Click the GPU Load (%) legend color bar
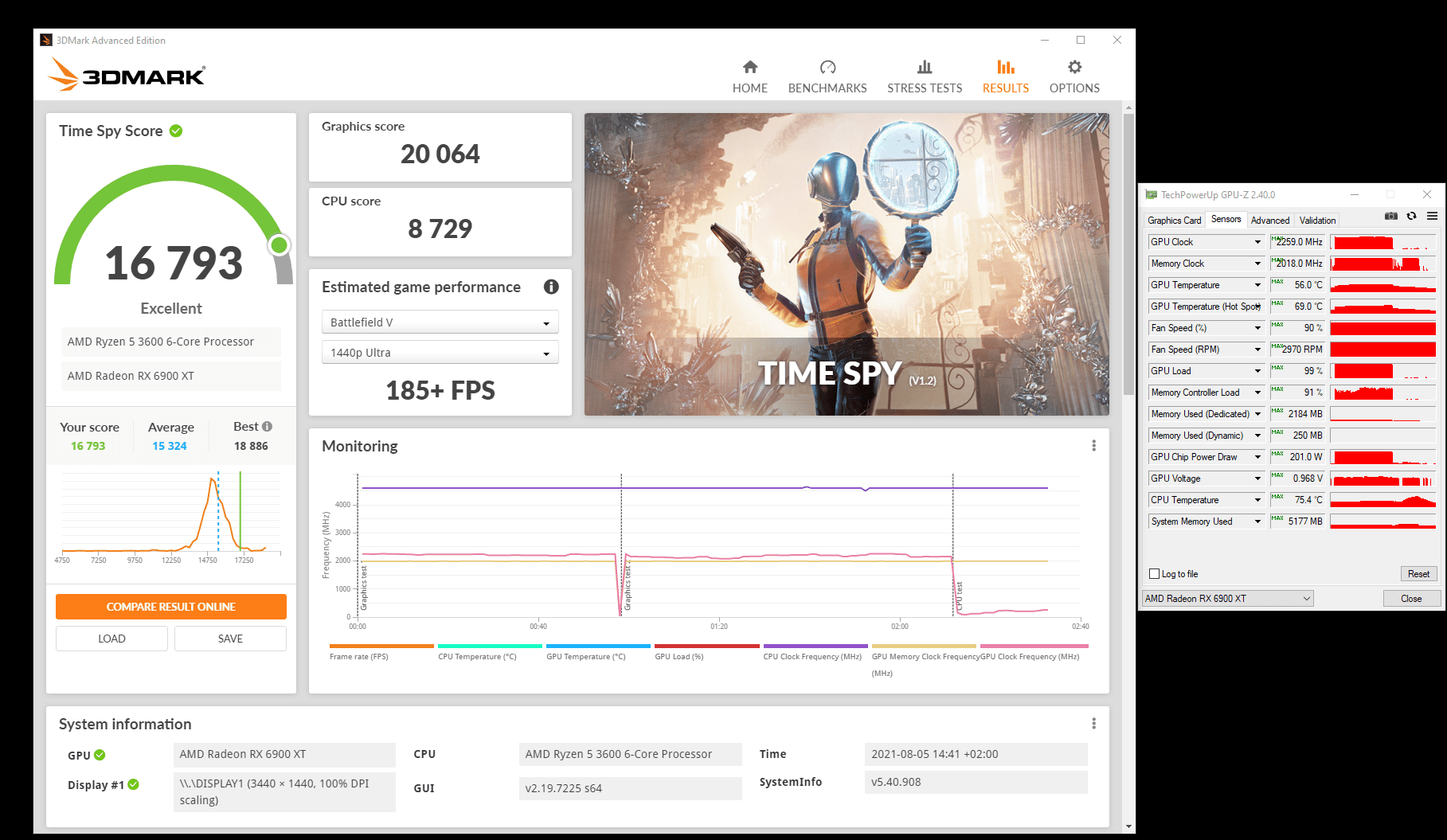This screenshot has width=1447, height=840. [x=706, y=646]
